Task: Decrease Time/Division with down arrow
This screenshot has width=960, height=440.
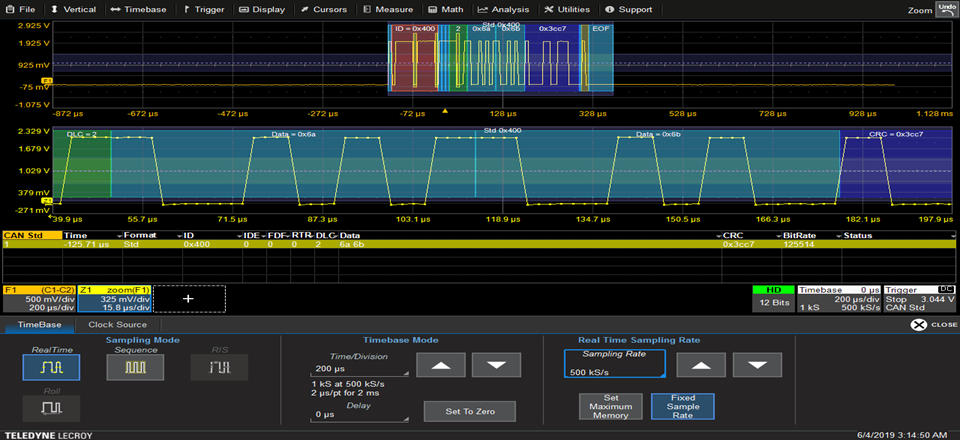Action: (x=497, y=366)
